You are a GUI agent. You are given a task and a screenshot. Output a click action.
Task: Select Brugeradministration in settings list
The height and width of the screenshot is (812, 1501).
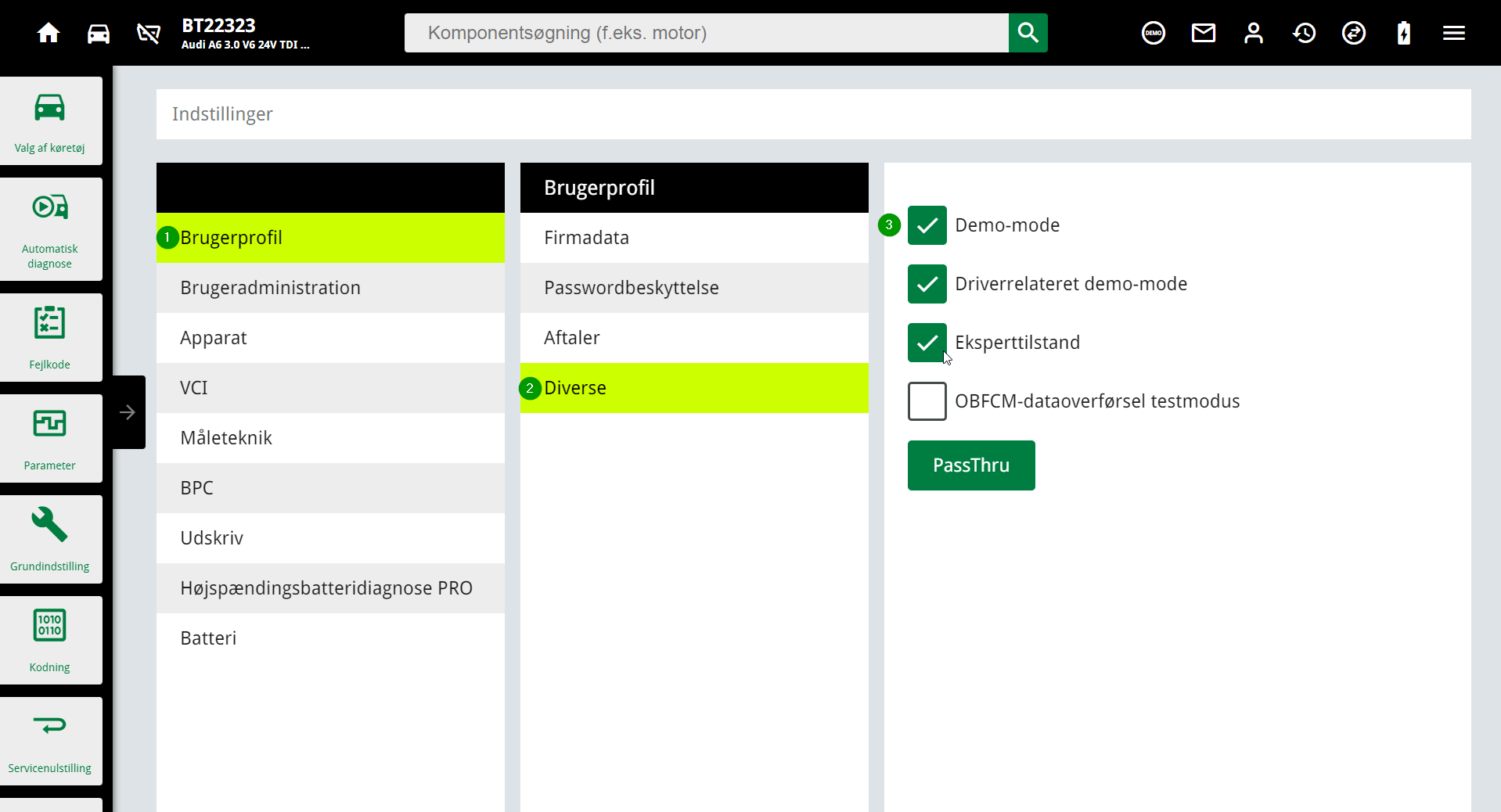click(x=330, y=288)
